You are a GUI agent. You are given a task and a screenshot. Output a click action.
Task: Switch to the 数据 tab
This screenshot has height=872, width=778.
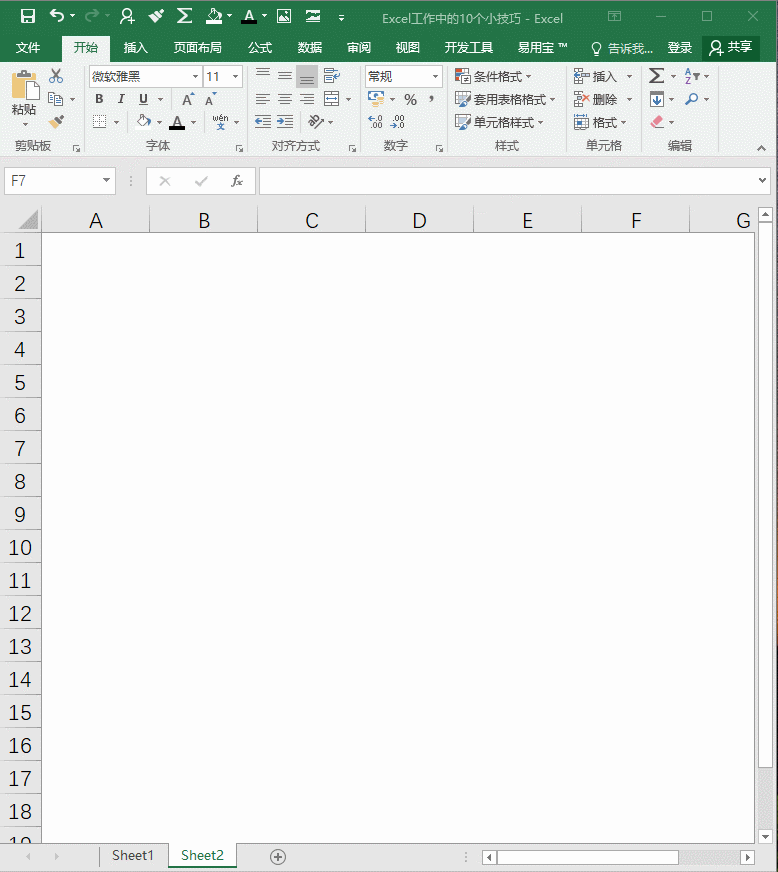point(309,48)
